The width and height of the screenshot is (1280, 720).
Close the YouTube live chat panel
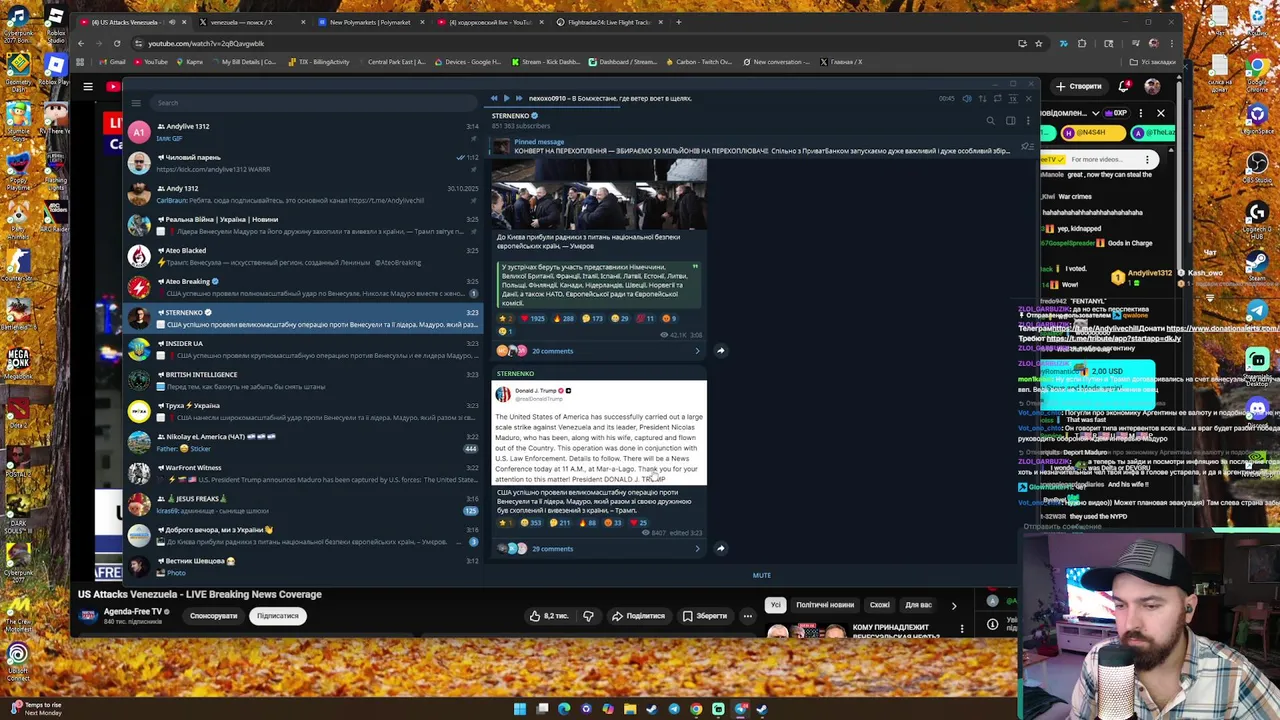1161,113
